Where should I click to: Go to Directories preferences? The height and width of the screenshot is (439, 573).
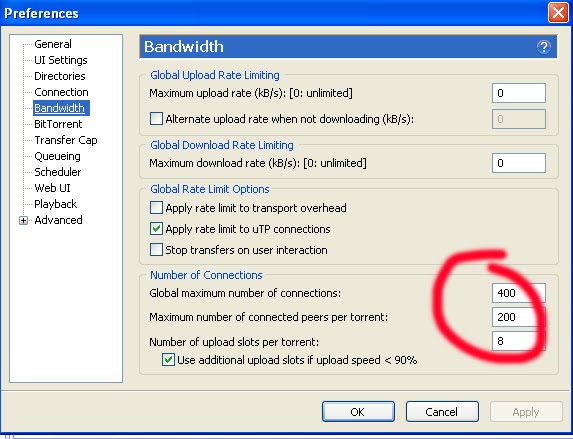pos(60,76)
